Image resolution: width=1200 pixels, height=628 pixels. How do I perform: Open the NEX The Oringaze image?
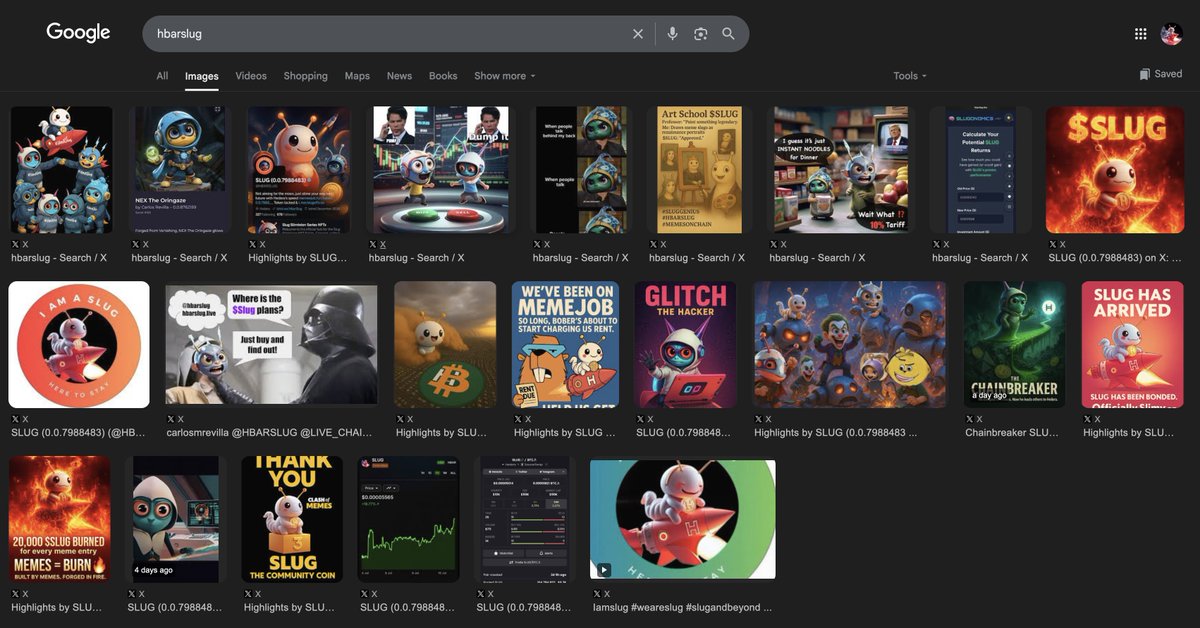point(180,170)
